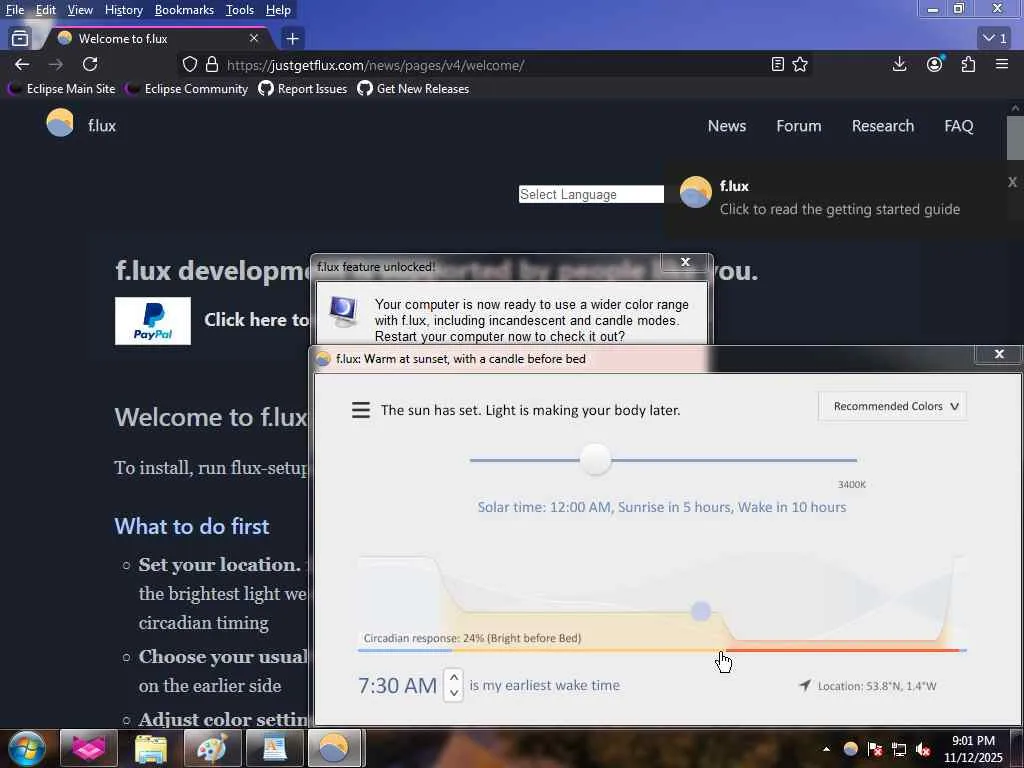
Task: Expand the Recommended Colors dropdown
Action: [x=892, y=406]
